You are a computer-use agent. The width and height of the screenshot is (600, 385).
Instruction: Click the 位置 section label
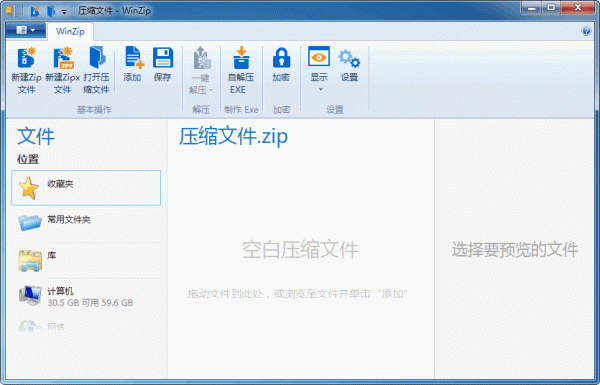pos(28,159)
